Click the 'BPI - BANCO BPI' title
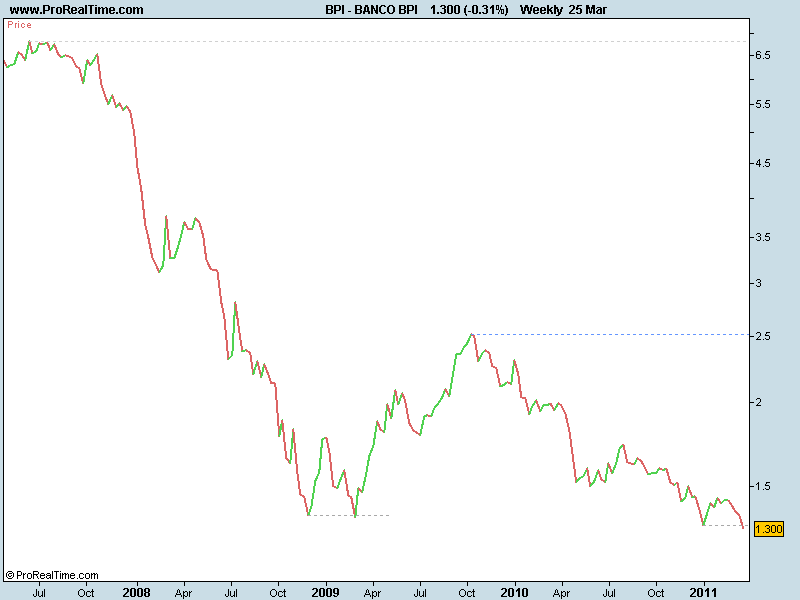Screen dimensions: 800x600 coord(371,10)
